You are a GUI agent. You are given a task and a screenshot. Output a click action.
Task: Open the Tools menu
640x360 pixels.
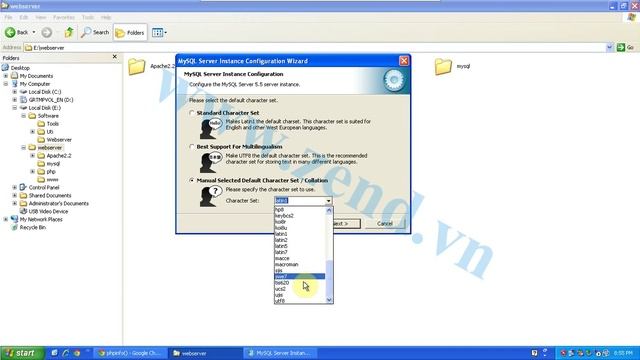pos(88,18)
